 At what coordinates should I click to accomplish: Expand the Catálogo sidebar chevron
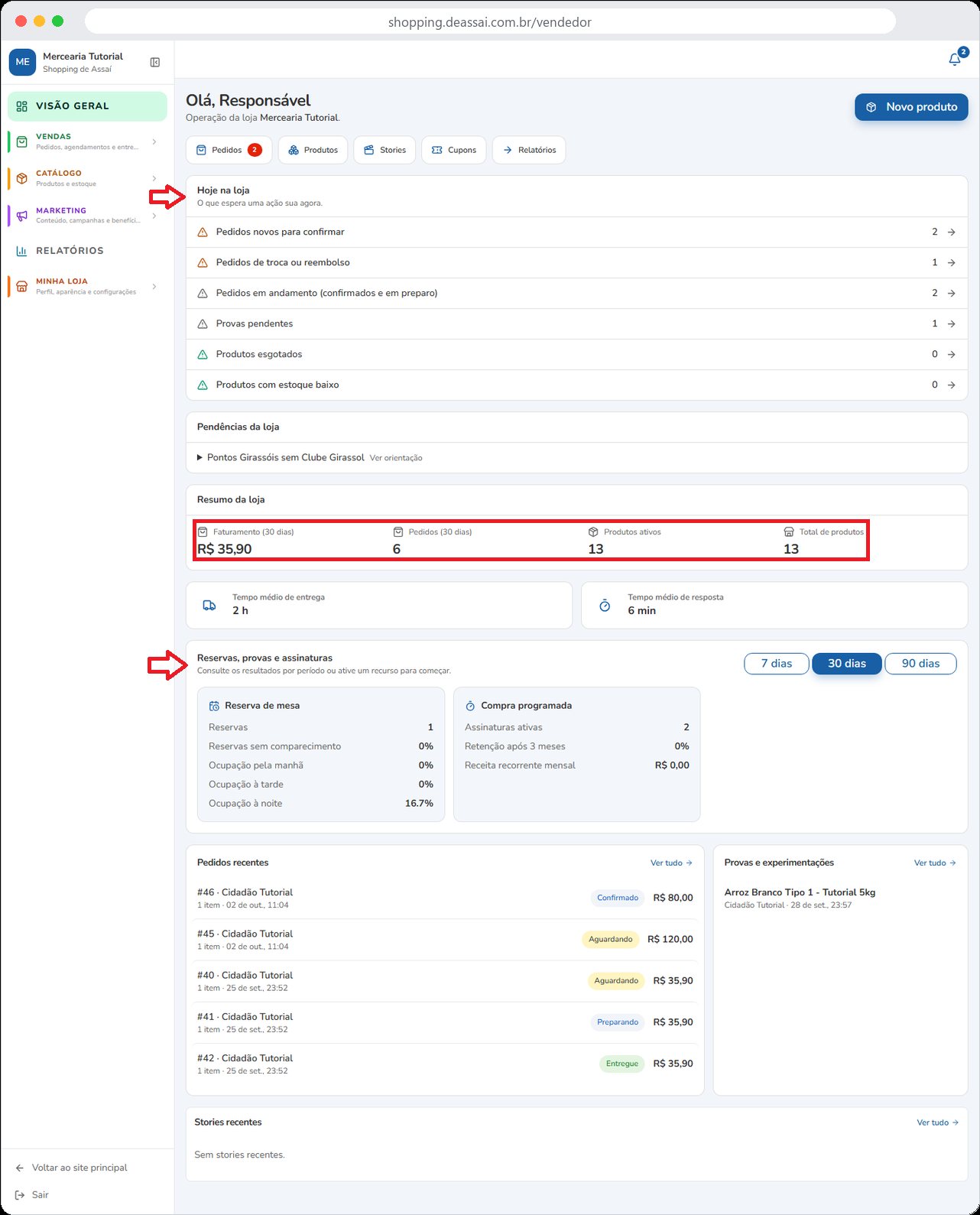point(154,178)
